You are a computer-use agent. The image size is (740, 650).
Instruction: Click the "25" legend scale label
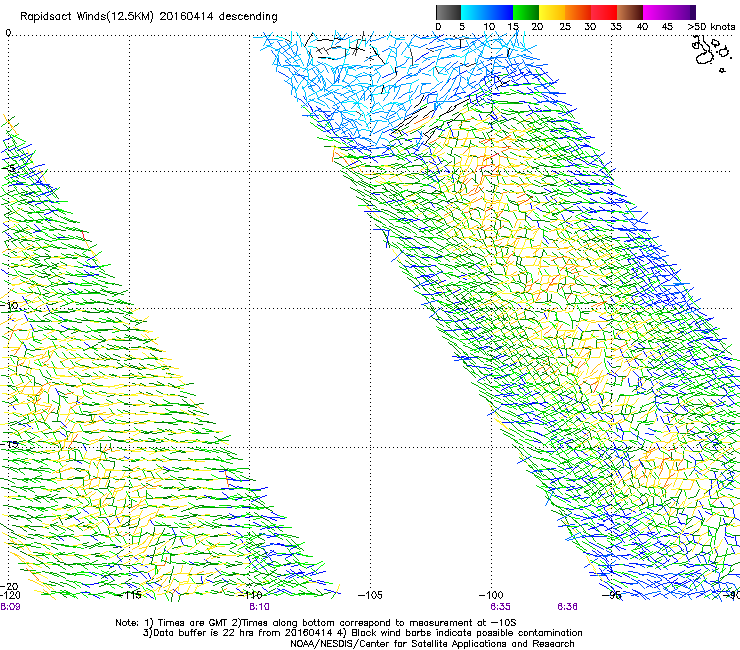565,26
